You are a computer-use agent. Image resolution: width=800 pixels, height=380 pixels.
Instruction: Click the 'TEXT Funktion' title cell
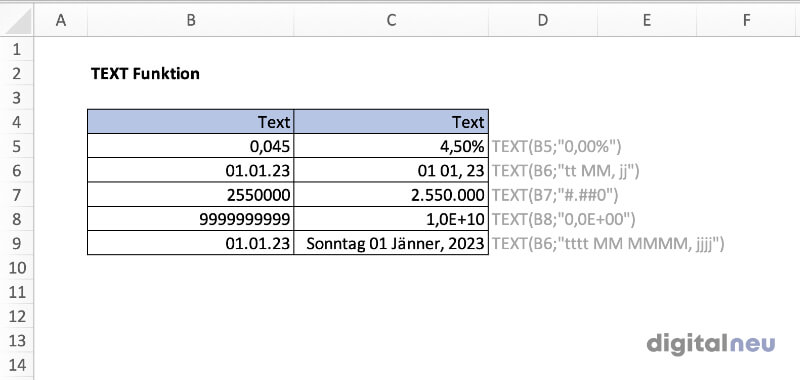coord(145,74)
